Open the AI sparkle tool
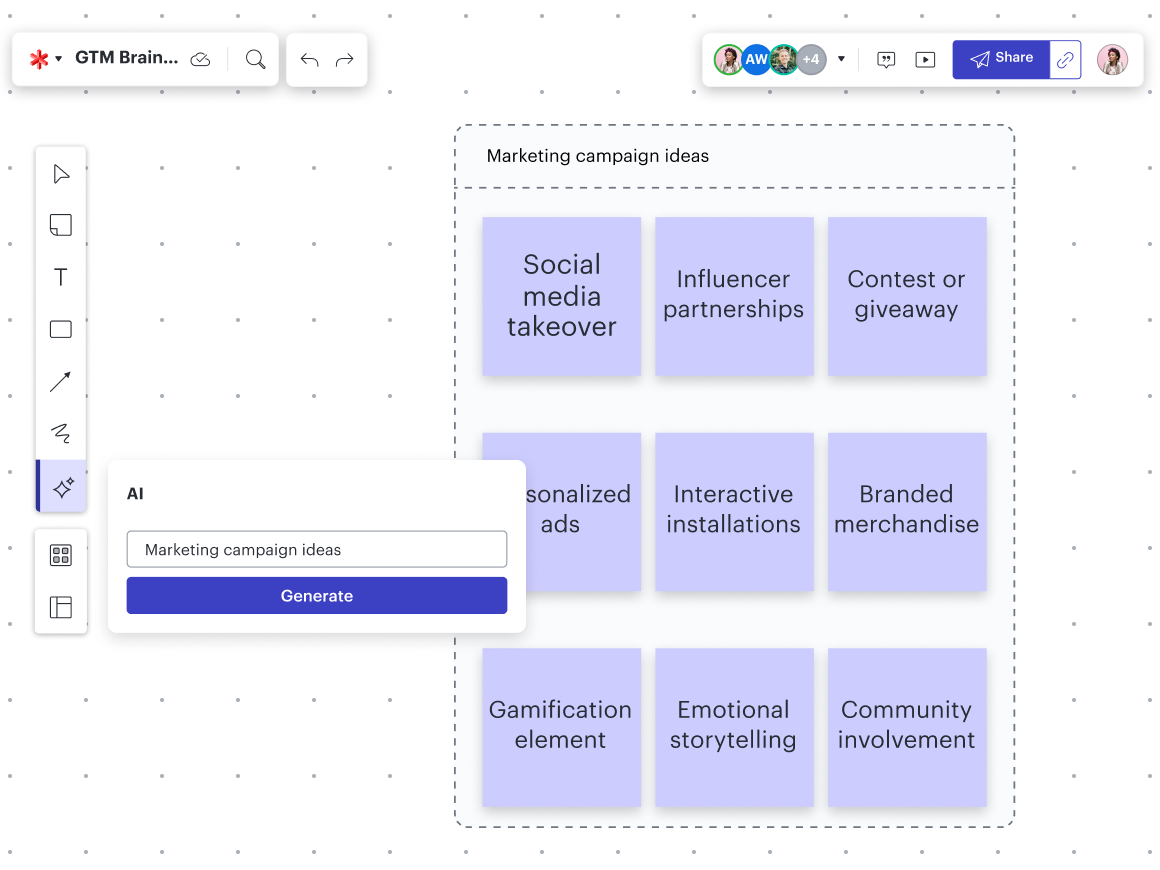 61,487
